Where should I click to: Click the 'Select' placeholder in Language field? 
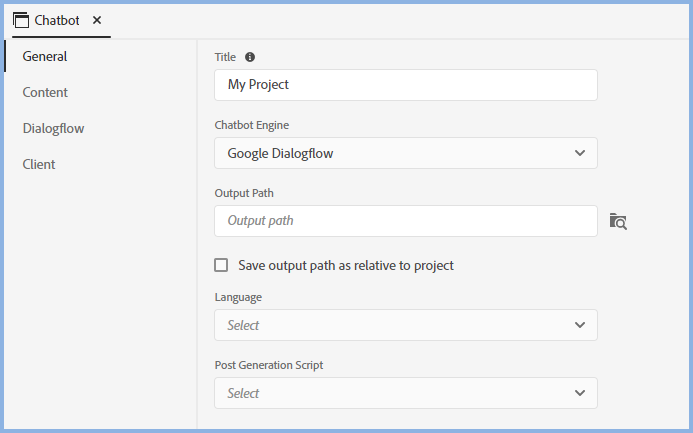(244, 325)
